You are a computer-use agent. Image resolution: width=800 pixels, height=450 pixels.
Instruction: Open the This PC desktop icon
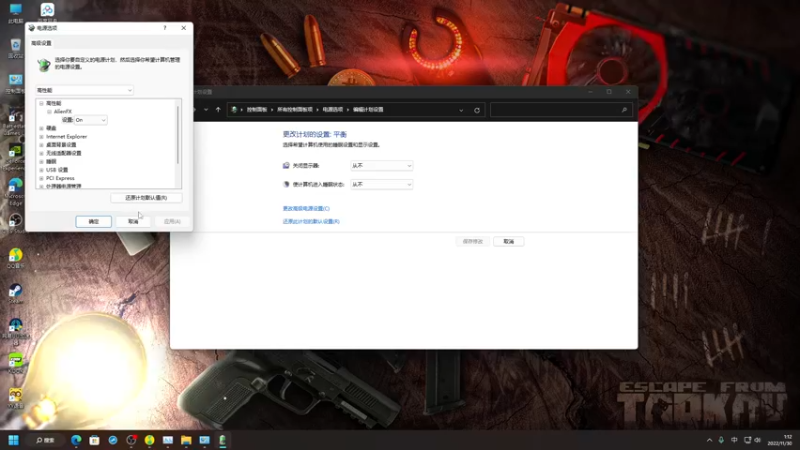(x=15, y=13)
